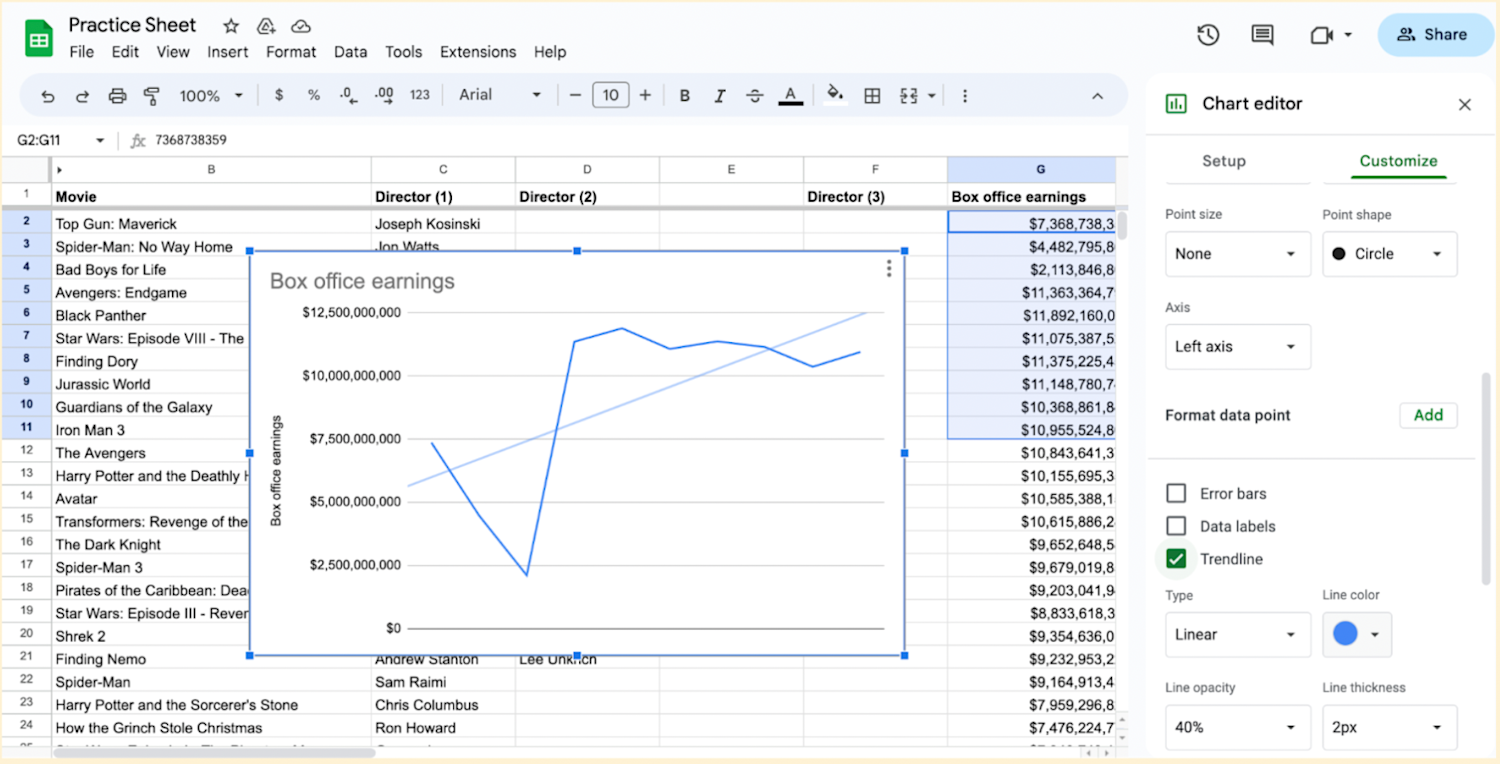This screenshot has height=764, width=1500.
Task: Open the Data menu
Action: tap(351, 52)
